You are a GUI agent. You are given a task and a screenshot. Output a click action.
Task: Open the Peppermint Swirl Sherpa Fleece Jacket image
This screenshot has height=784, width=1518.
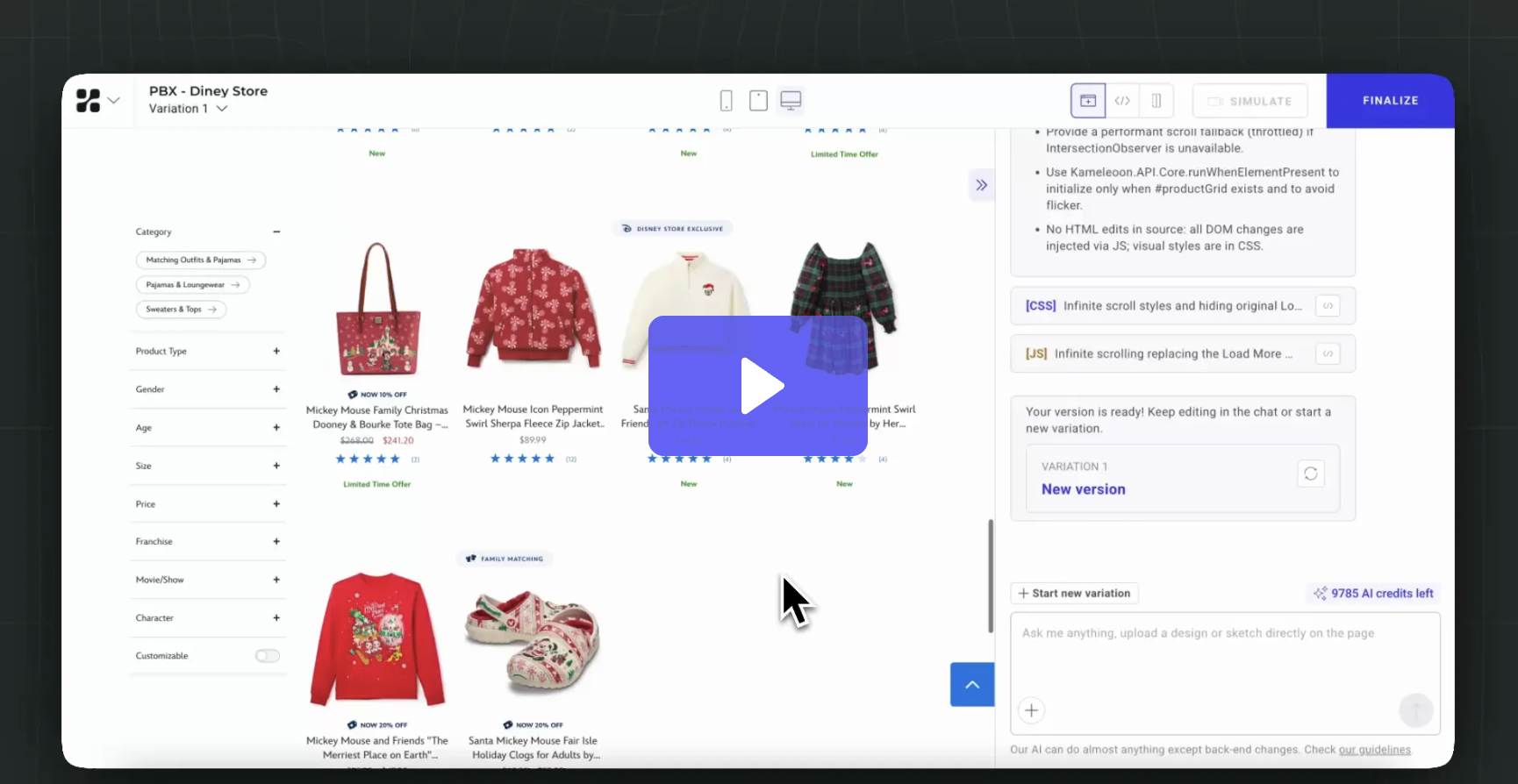pyautogui.click(x=533, y=309)
